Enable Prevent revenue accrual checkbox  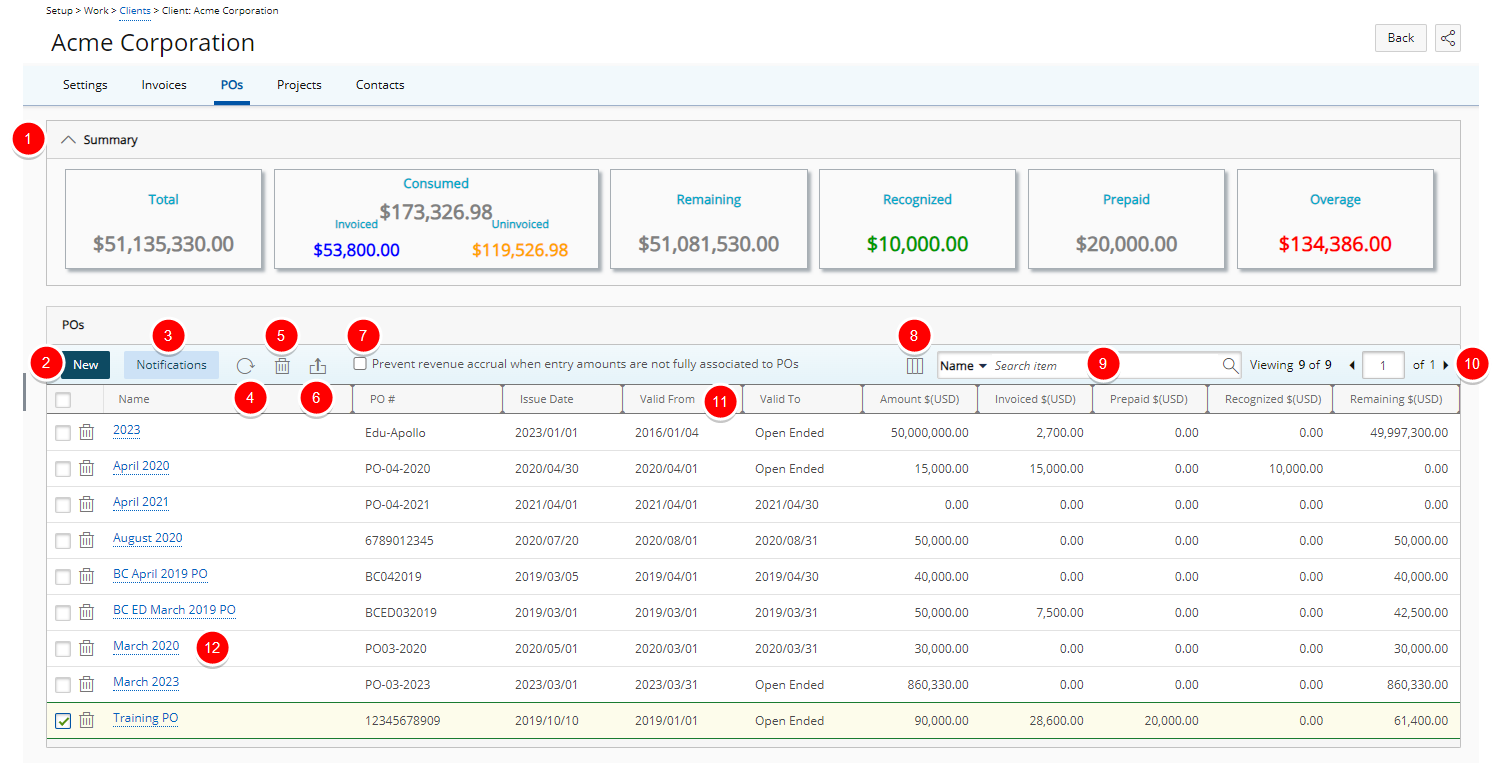[360, 364]
